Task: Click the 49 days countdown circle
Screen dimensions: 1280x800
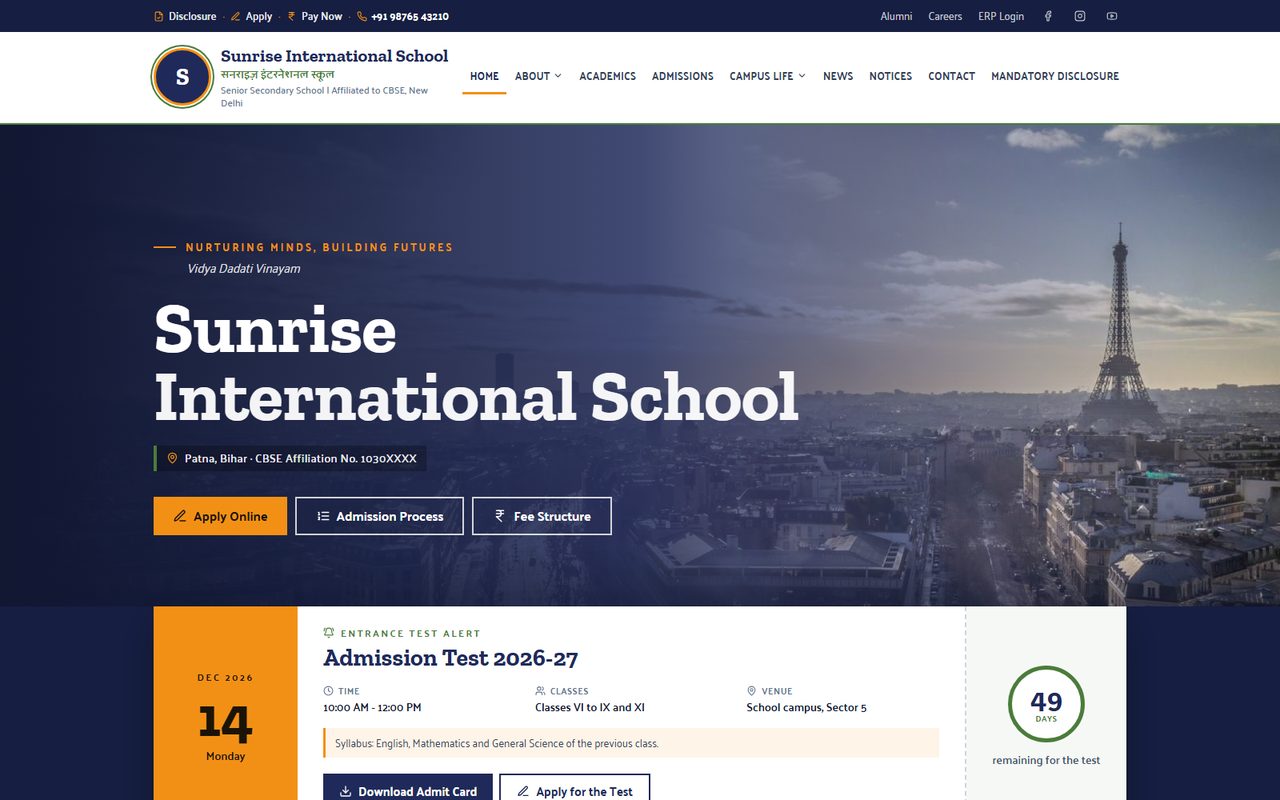Action: coord(1046,704)
